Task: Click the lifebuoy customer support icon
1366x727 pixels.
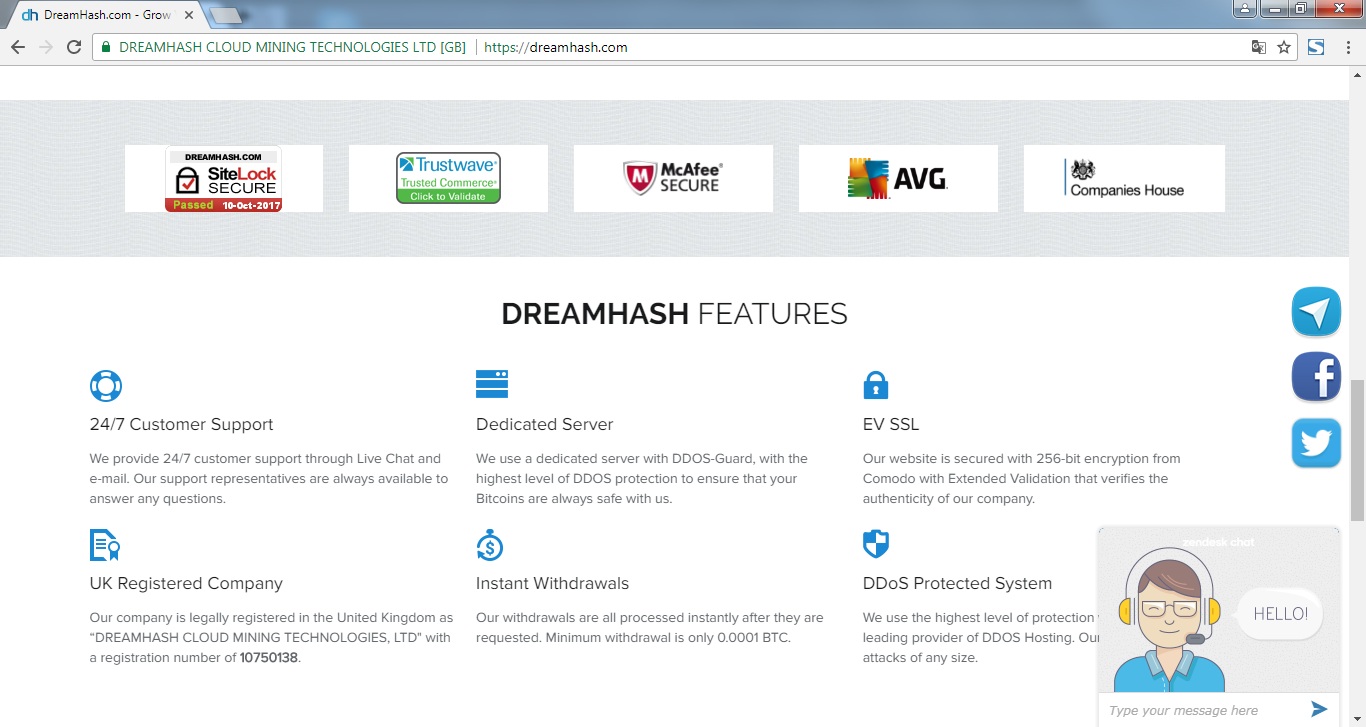Action: coord(105,386)
